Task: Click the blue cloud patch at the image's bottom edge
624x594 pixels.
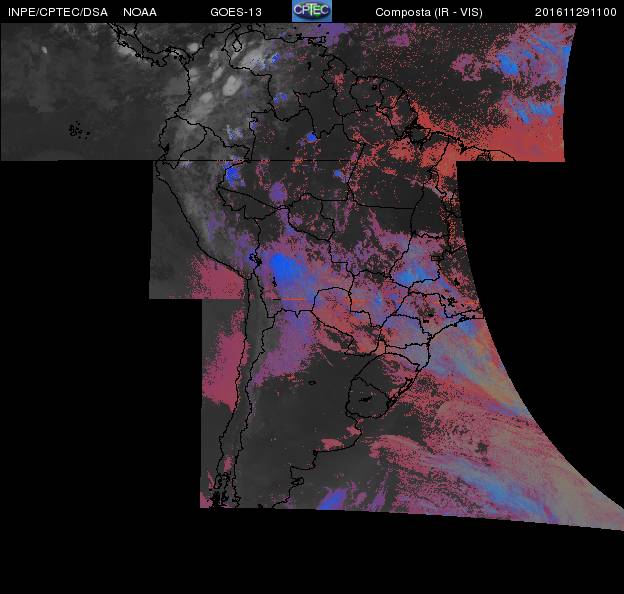Action: point(331,497)
